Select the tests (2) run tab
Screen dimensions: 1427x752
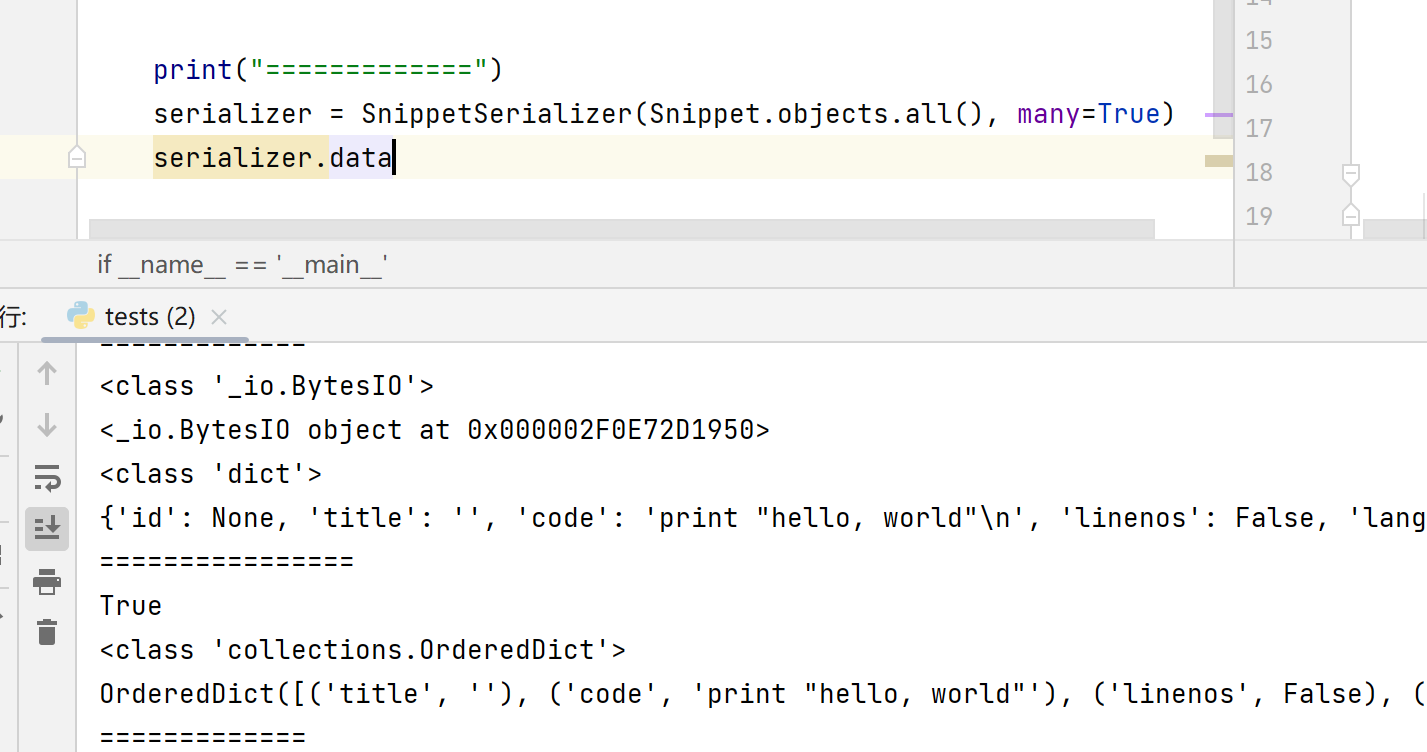(x=149, y=317)
